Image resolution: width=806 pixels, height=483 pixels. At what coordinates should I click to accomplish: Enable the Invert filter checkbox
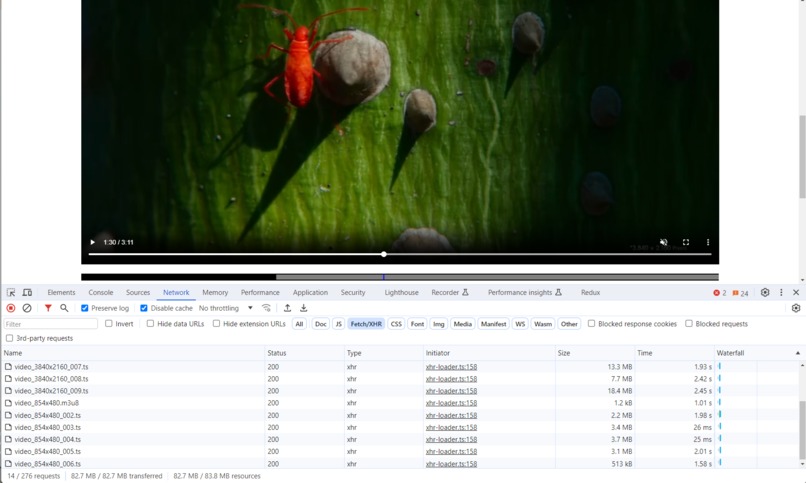[x=108, y=324]
